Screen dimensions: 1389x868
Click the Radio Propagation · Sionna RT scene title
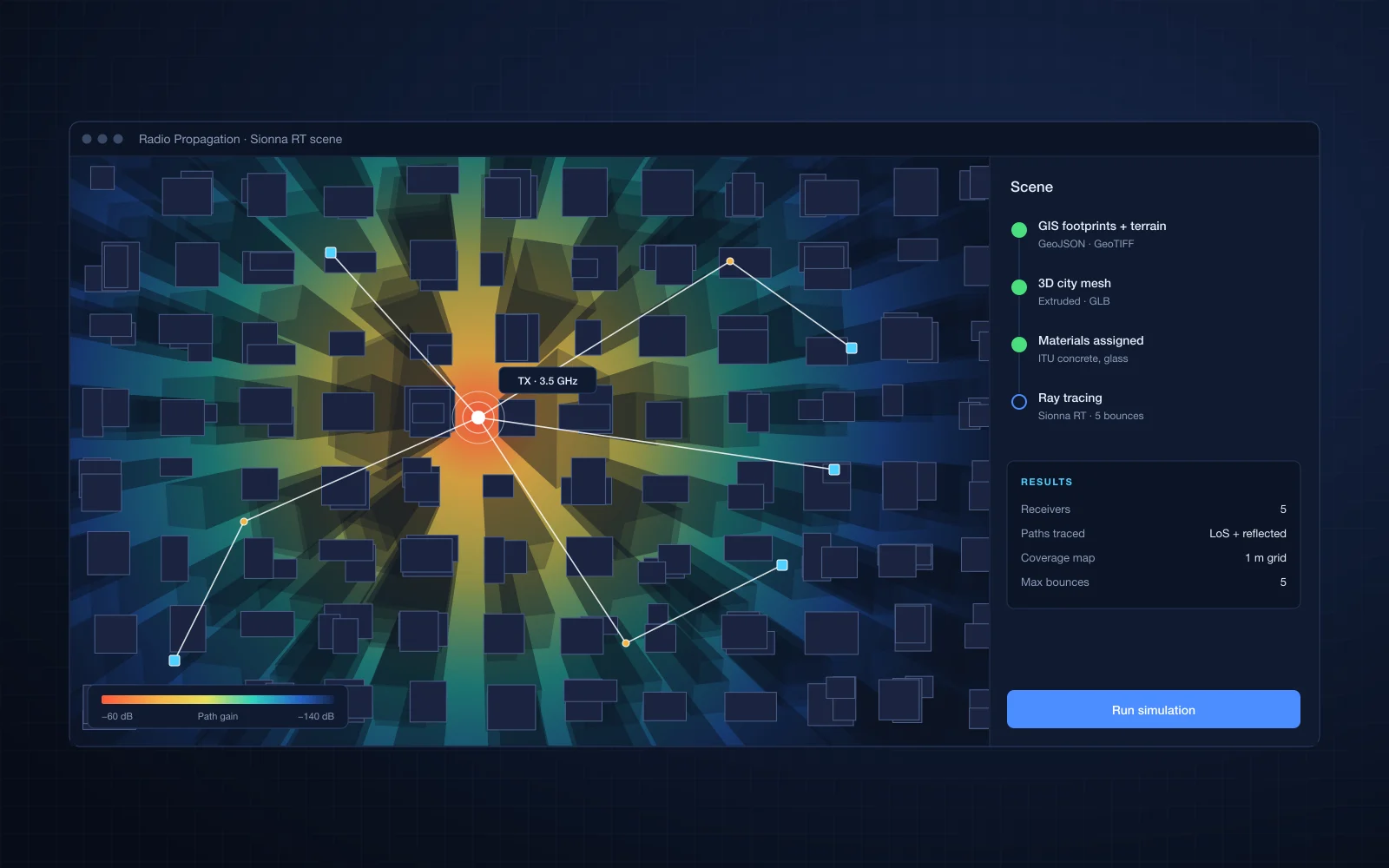click(240, 139)
